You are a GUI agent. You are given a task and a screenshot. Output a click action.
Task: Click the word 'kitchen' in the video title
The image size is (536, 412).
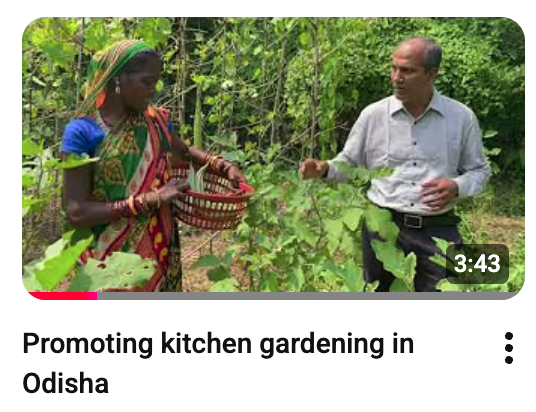pos(206,343)
